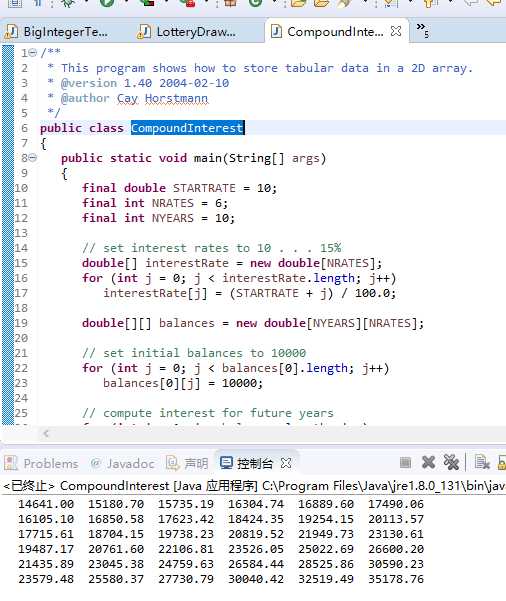Click the Java file icon on CompoundInte... tab
This screenshot has height=601, width=506.
point(276,31)
